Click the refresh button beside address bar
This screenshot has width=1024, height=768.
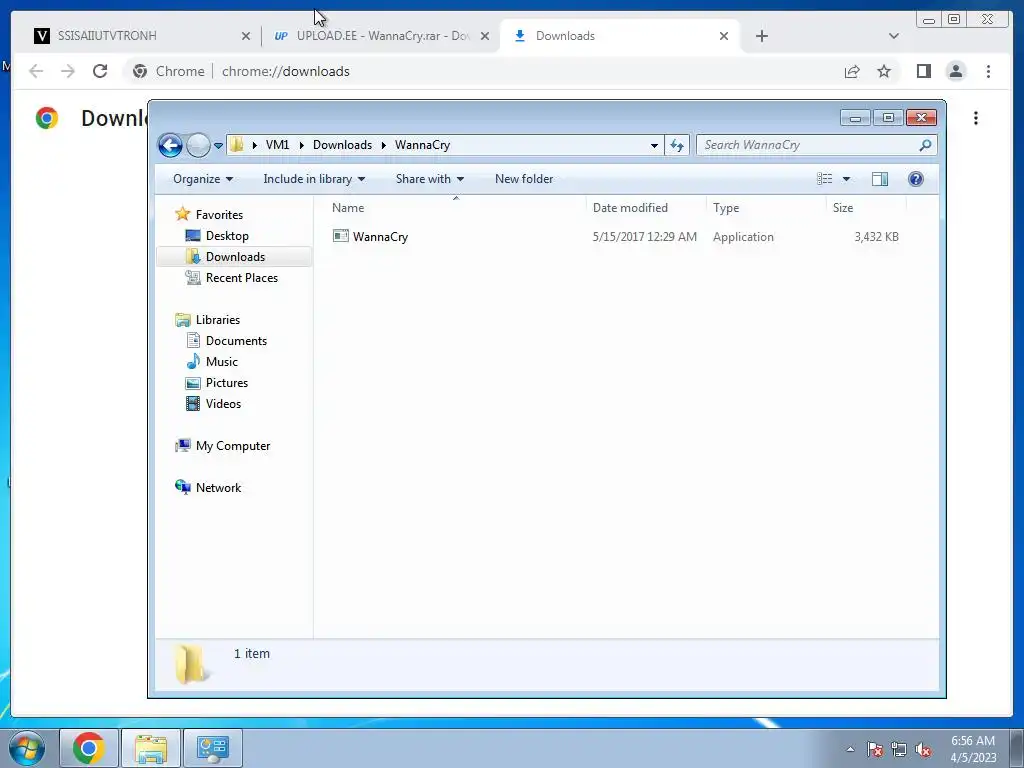pyautogui.click(x=677, y=145)
